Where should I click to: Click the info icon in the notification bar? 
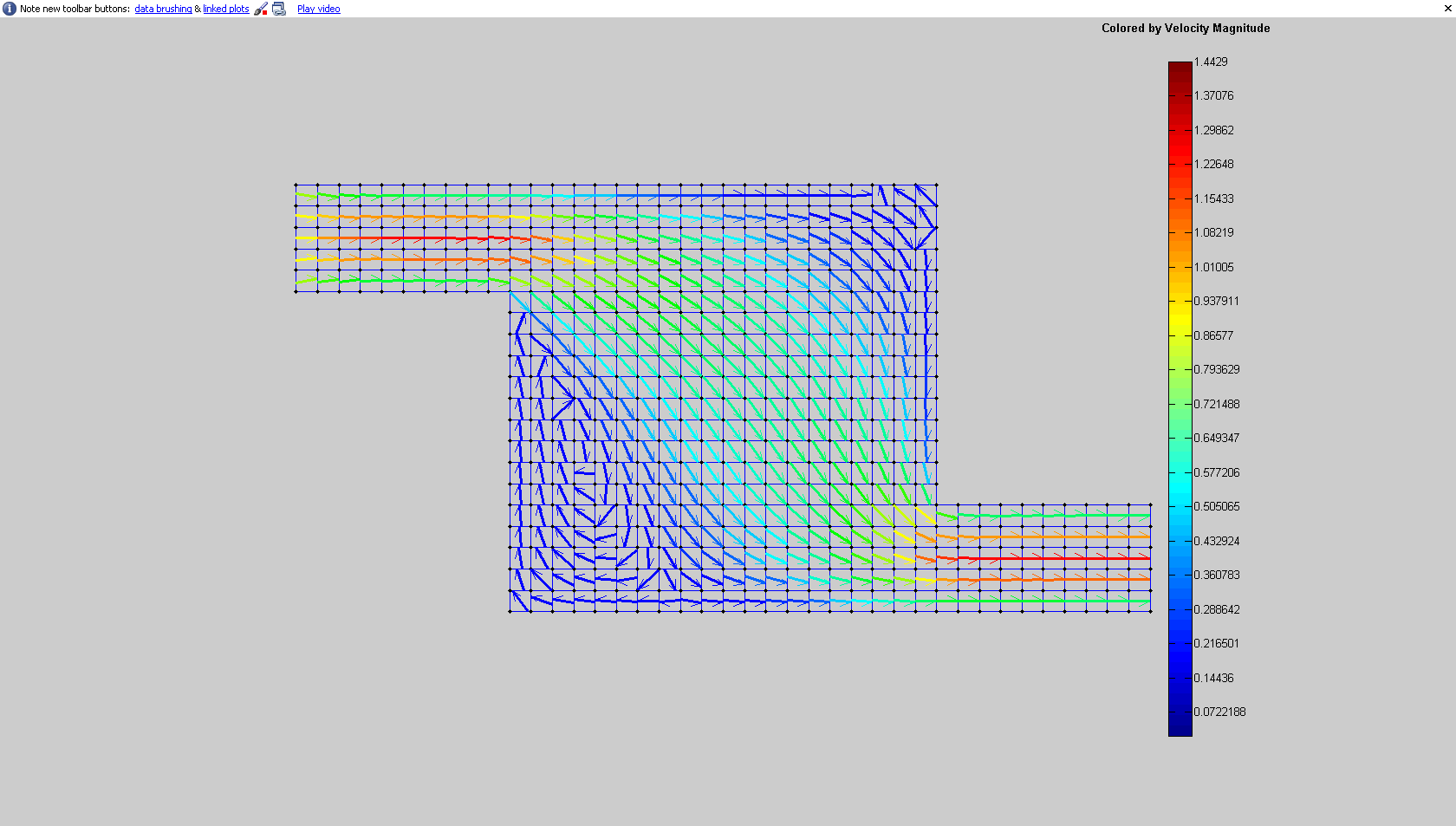pyautogui.click(x=8, y=9)
